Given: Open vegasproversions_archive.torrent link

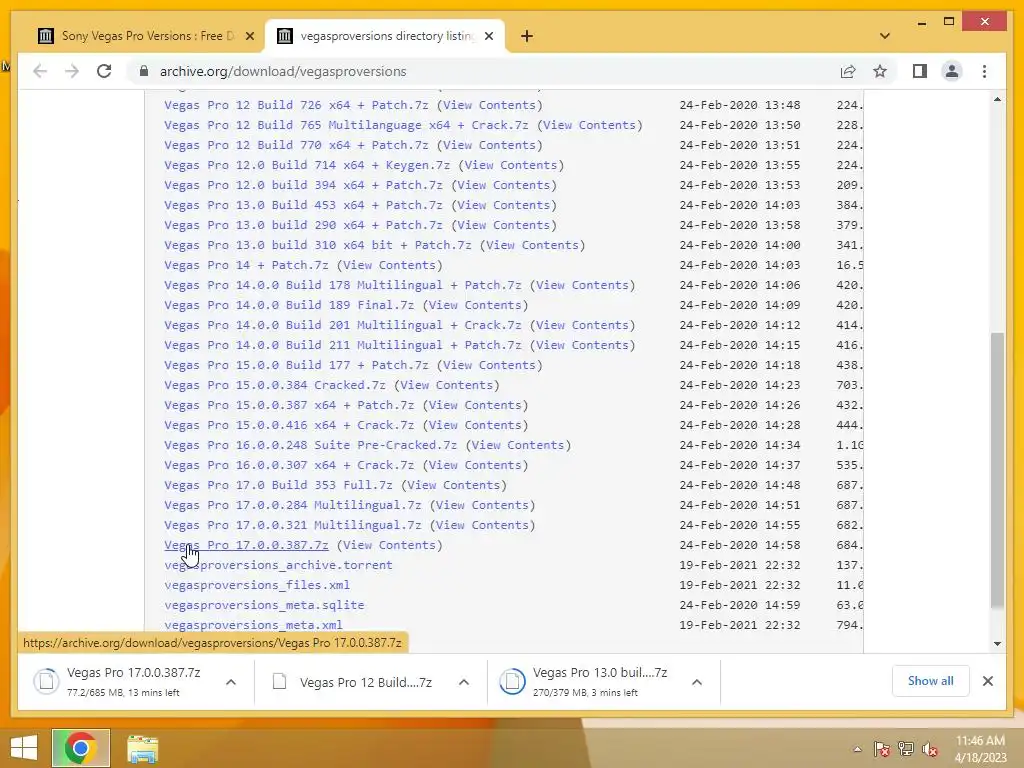Looking at the screenshot, I should [278, 566].
